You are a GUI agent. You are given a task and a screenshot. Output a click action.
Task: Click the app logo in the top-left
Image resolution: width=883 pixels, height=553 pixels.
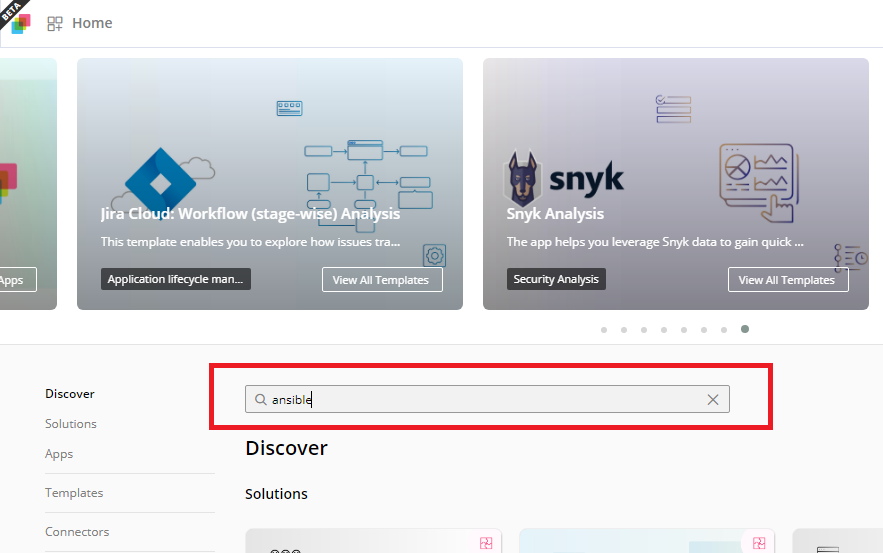coord(21,24)
